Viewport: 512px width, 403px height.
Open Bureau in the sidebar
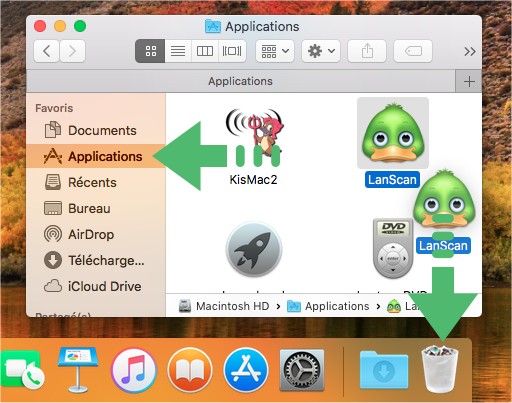(96, 208)
